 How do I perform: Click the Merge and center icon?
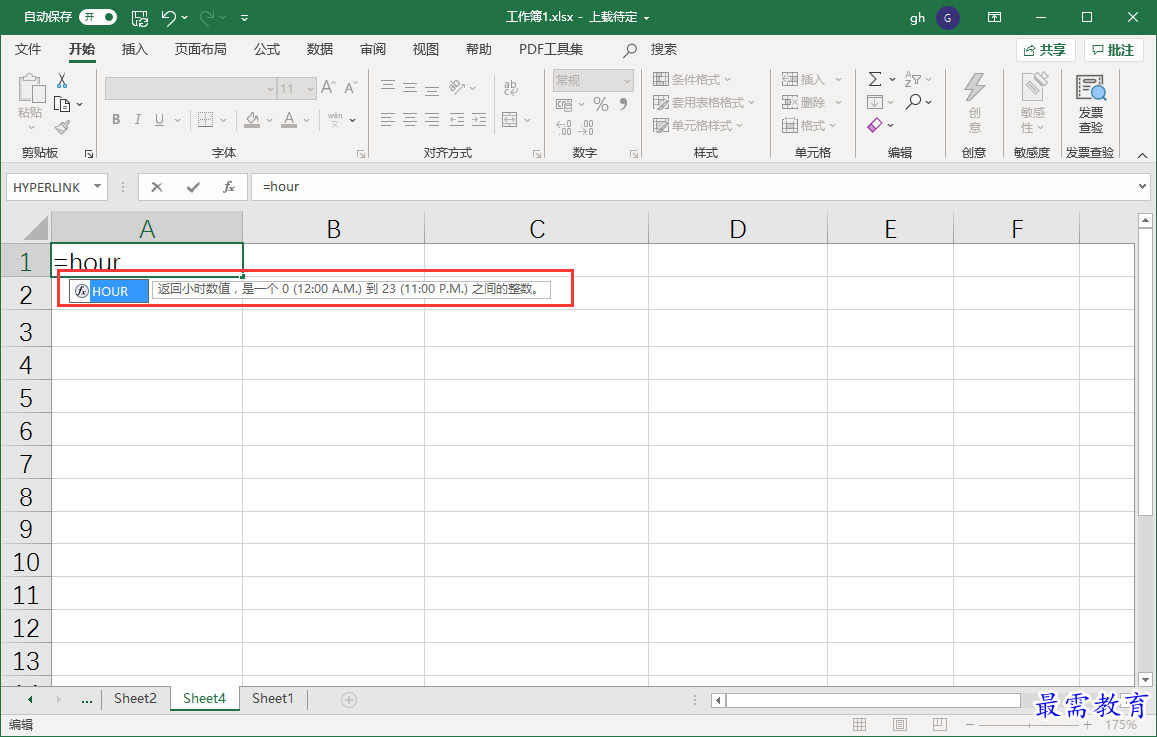pyautogui.click(x=509, y=120)
